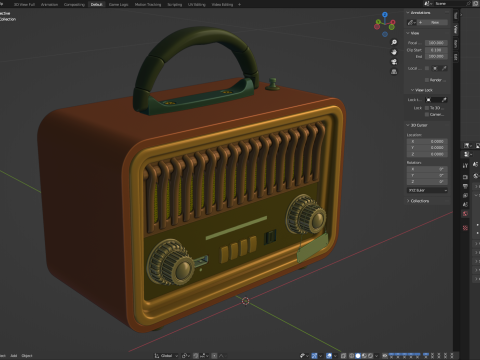
Task: Click the Global transform orientation axes icon
Action: [156, 356]
